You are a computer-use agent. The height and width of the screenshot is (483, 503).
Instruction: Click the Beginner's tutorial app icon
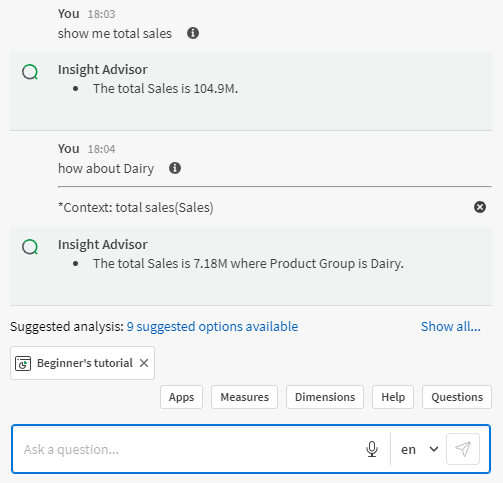point(23,363)
